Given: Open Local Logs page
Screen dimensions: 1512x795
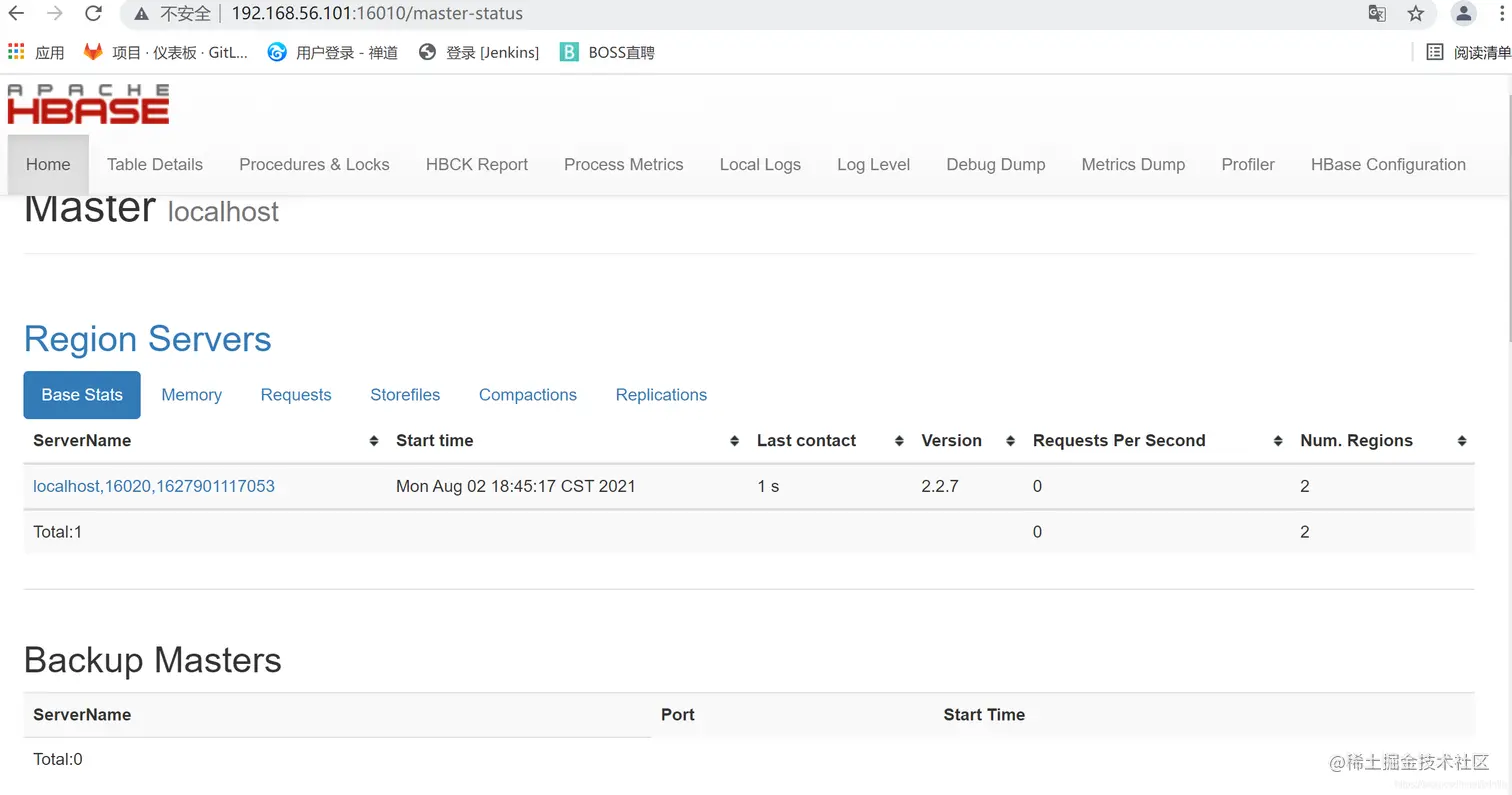Looking at the screenshot, I should click(x=760, y=165).
